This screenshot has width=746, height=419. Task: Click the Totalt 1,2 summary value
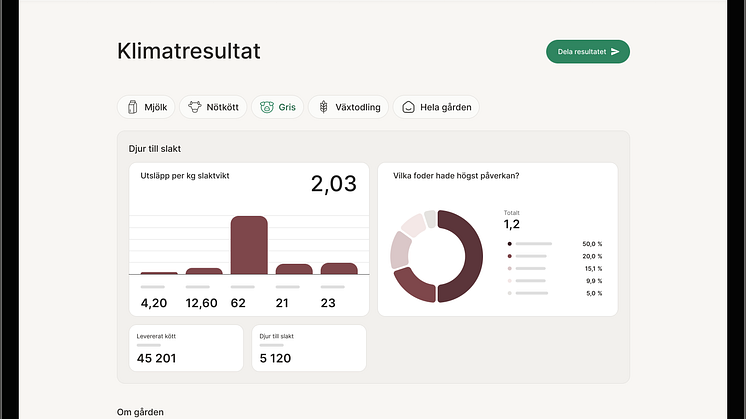click(512, 223)
